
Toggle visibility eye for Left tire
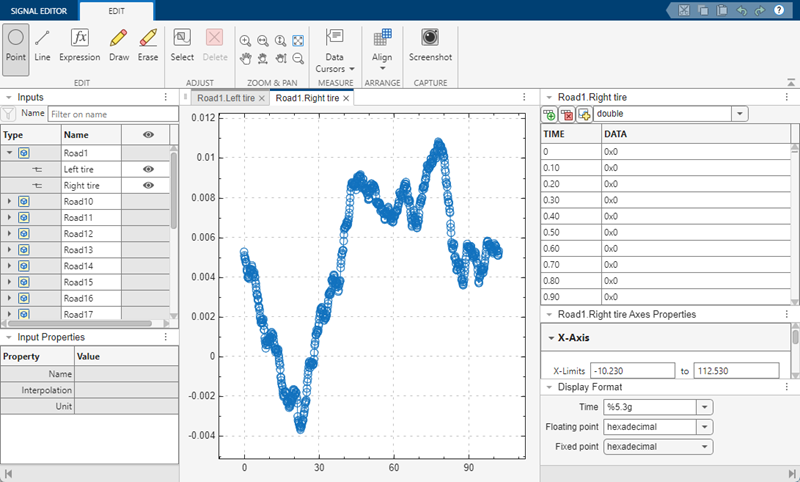point(148,169)
